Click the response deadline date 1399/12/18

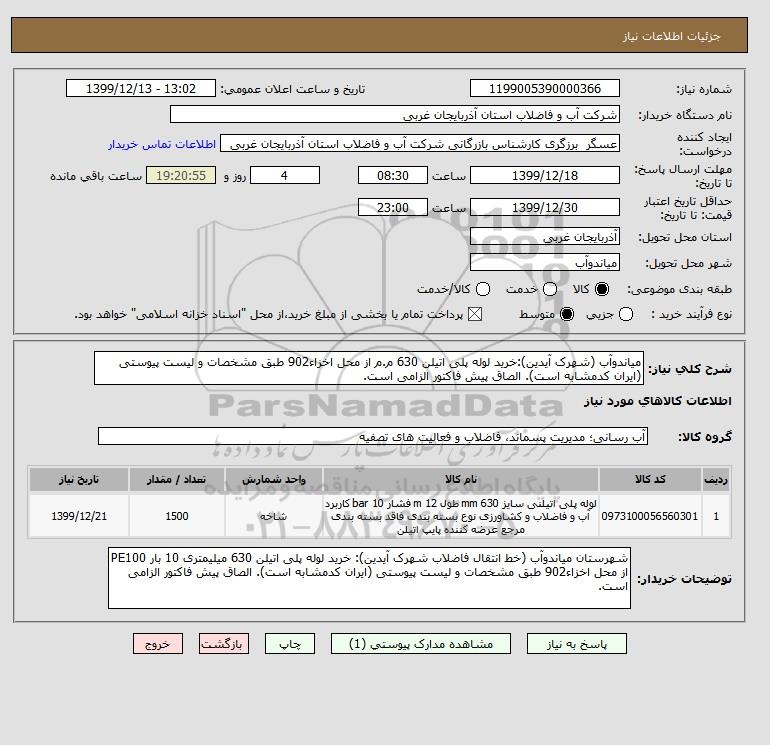tap(545, 175)
